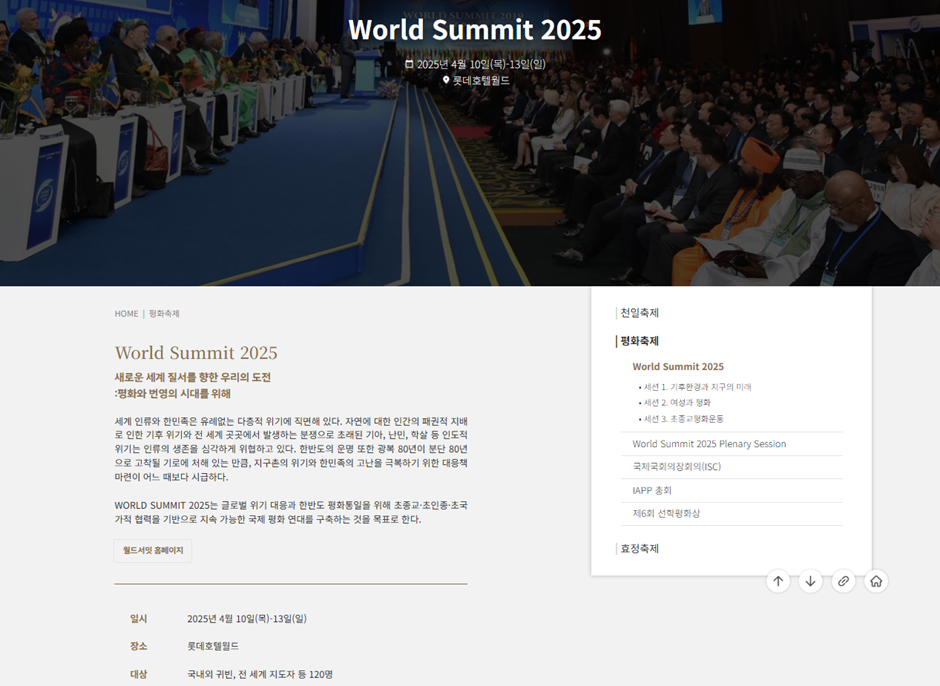Click the calendar icon beside the date
Viewport: 940px width, 686px height.
click(409, 64)
